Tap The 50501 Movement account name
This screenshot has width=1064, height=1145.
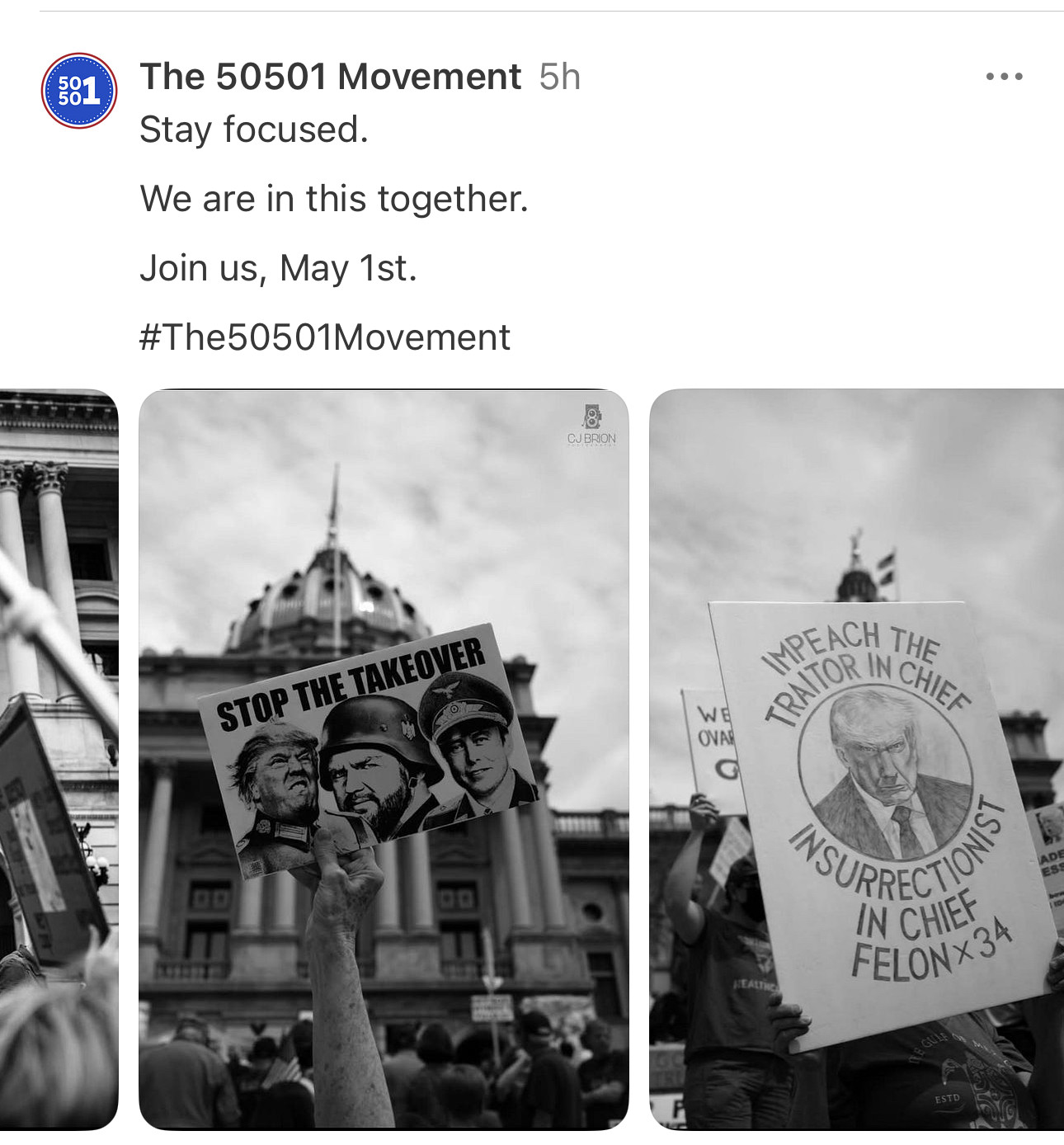[331, 77]
